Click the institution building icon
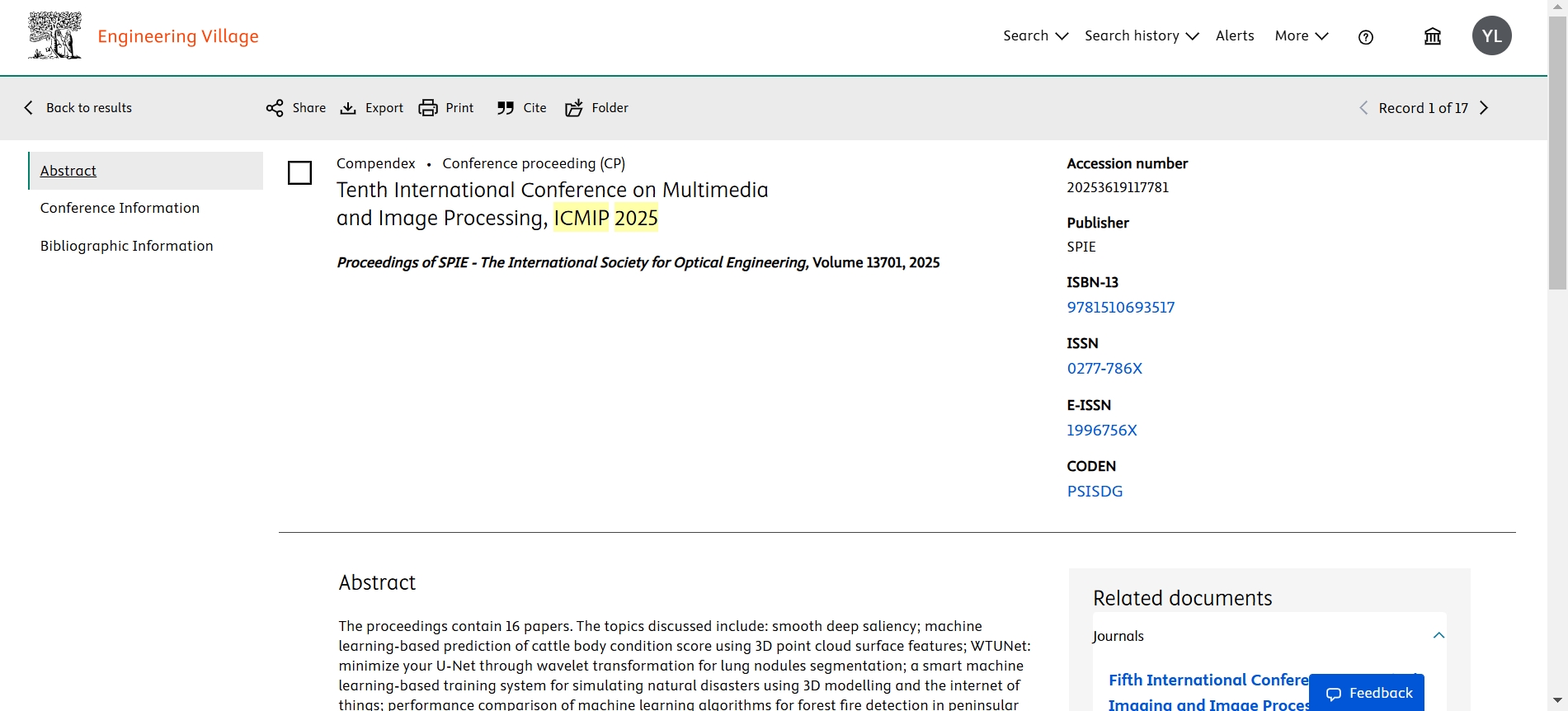 [1433, 36]
